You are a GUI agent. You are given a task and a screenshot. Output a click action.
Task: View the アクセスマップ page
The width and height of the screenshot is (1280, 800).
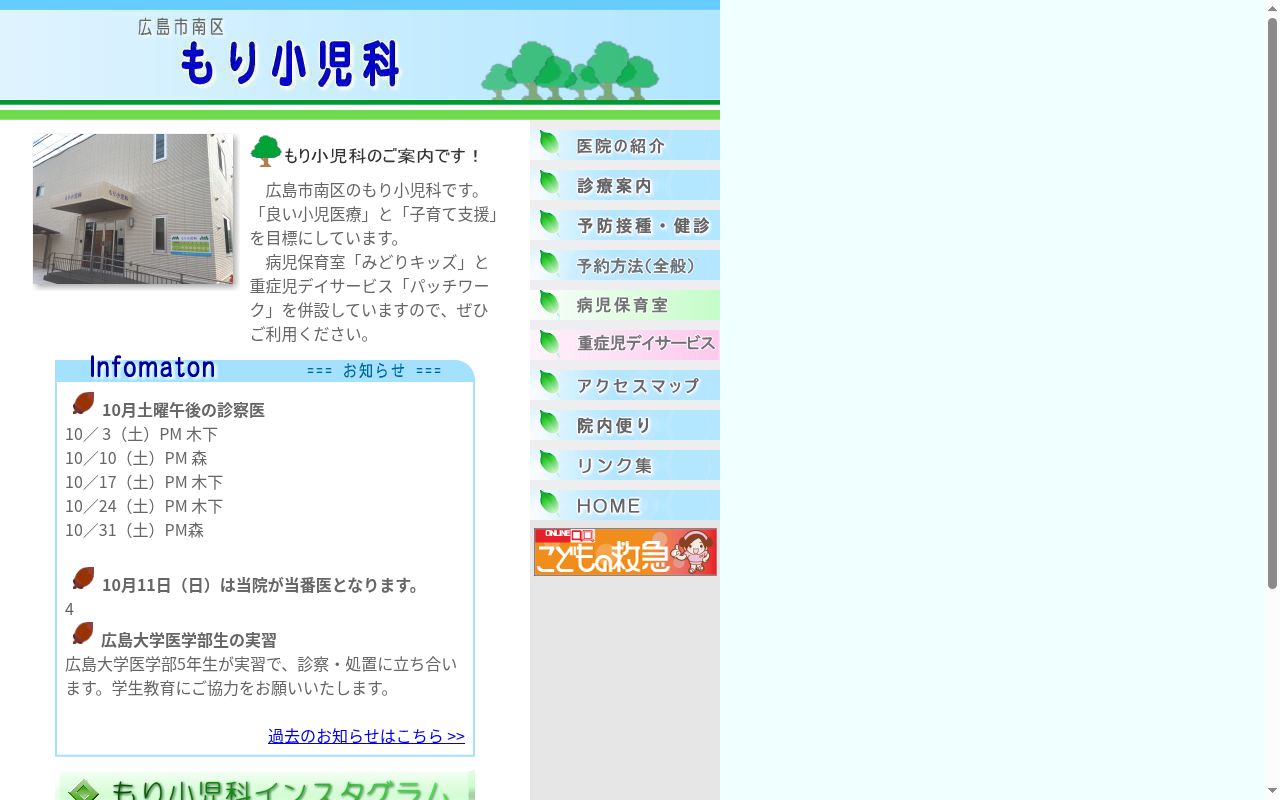[x=625, y=385]
